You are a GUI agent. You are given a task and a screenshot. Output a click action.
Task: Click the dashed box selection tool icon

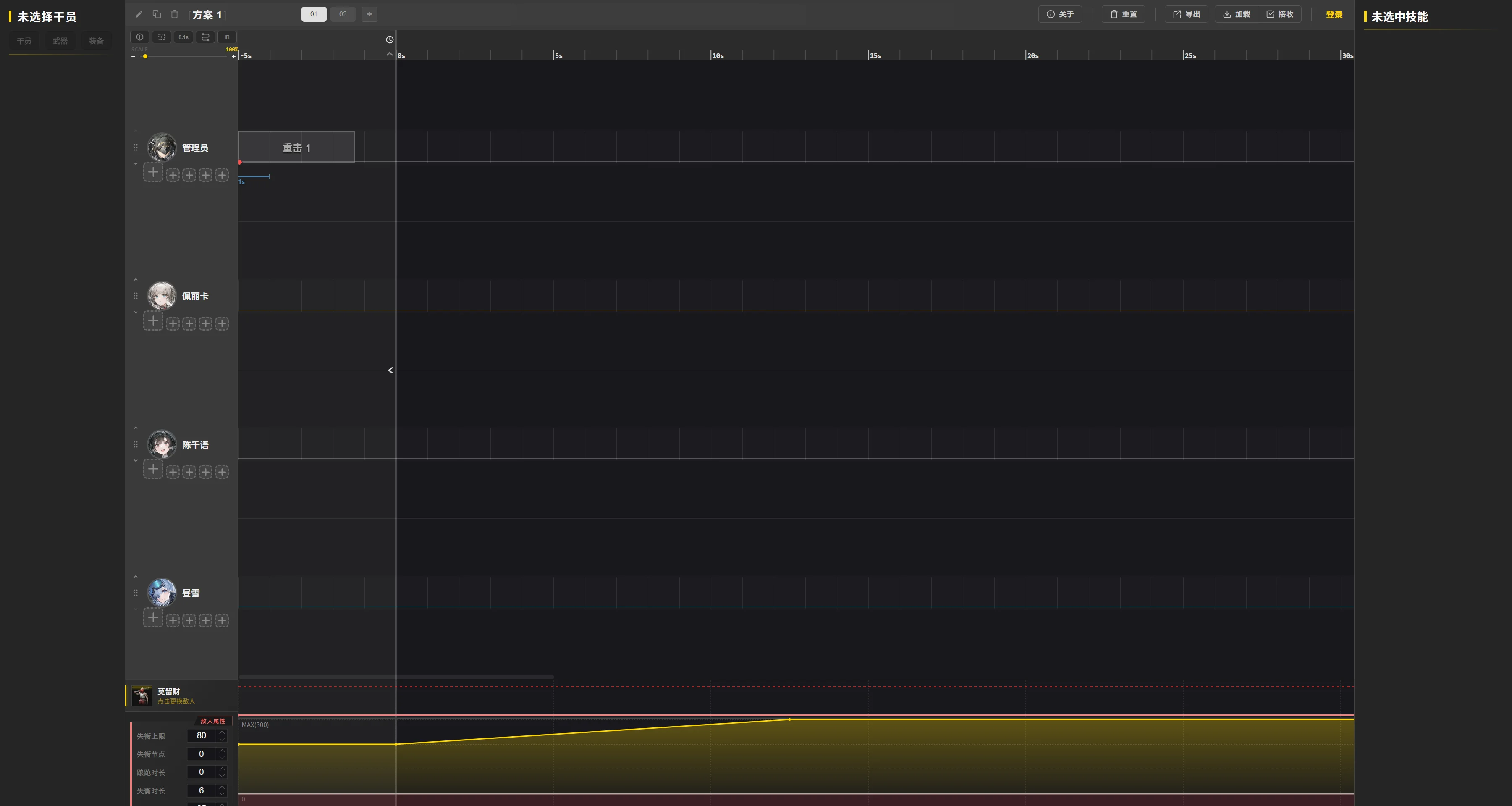click(x=161, y=37)
